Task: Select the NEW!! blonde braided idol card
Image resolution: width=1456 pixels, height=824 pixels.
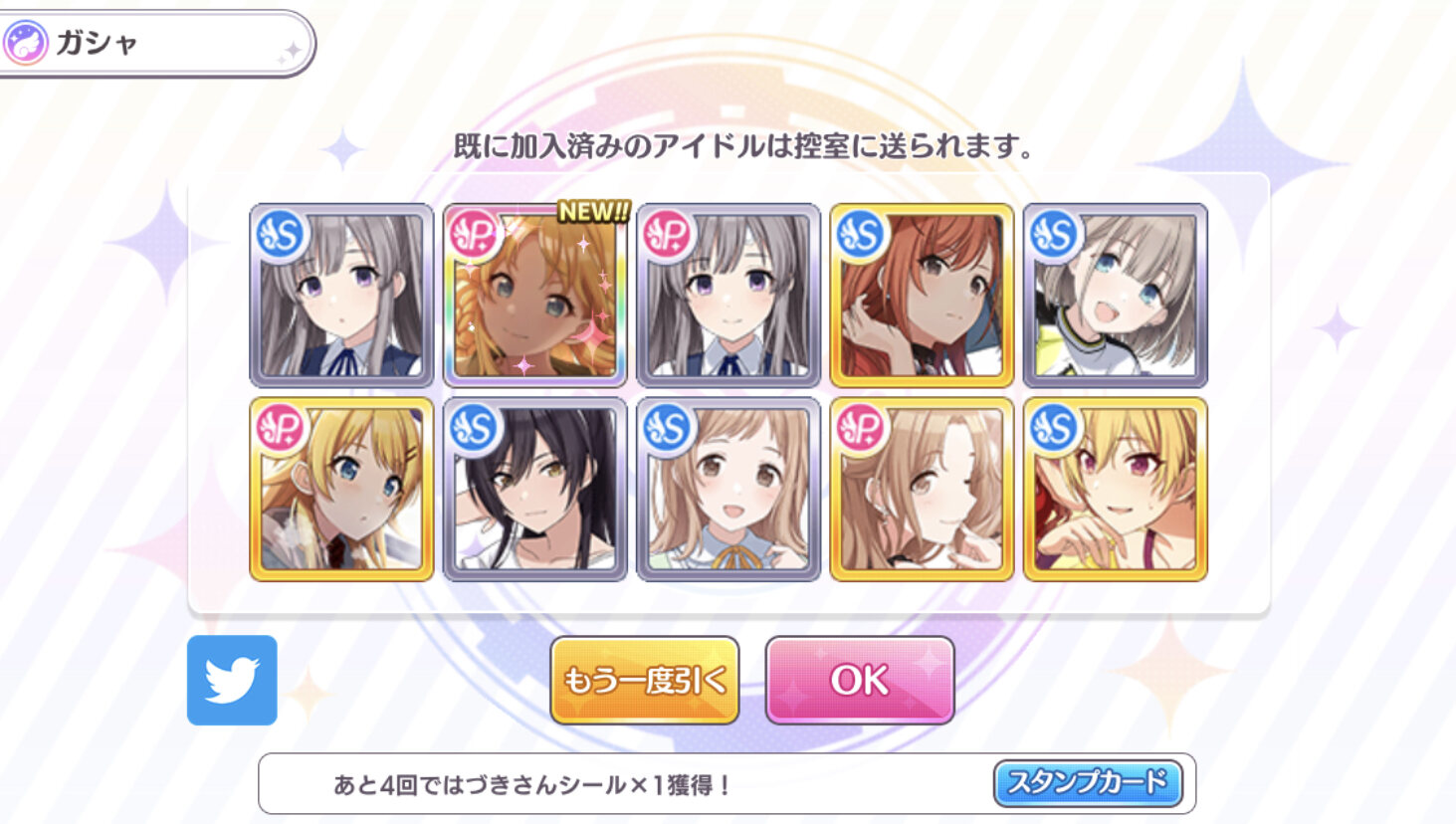Action: point(535,296)
